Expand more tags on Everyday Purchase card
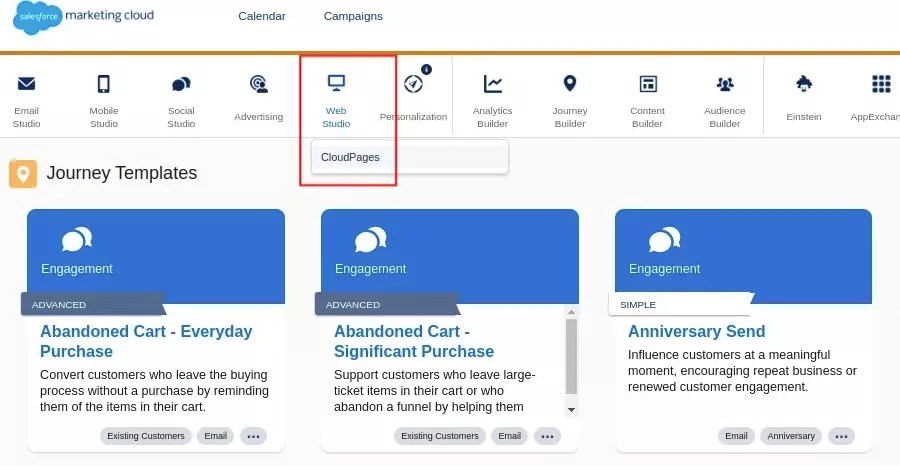The width and height of the screenshot is (900, 466). (254, 436)
